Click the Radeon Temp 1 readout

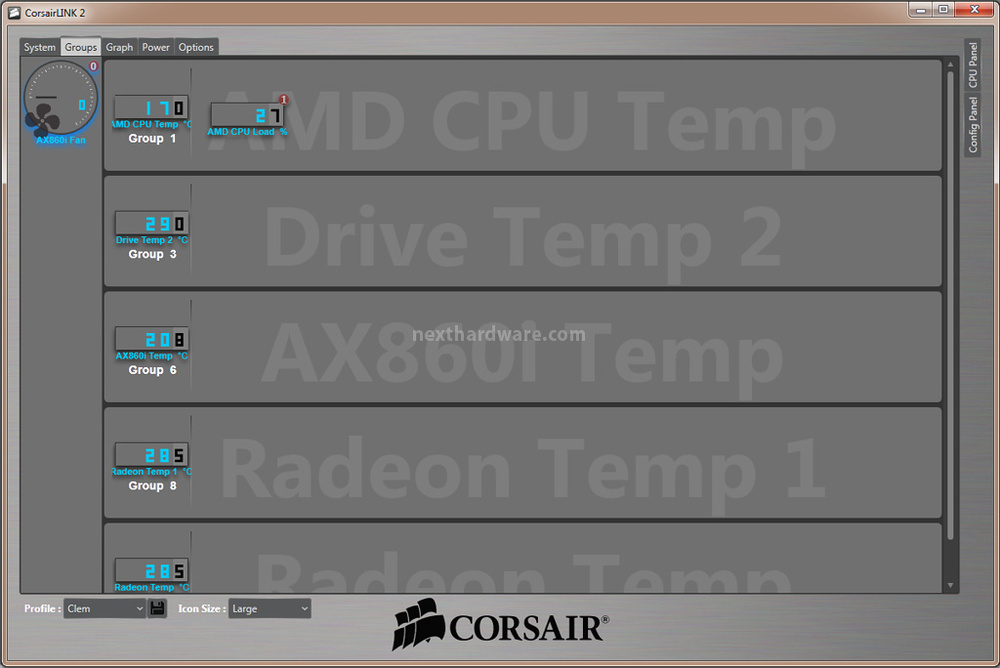(151, 455)
